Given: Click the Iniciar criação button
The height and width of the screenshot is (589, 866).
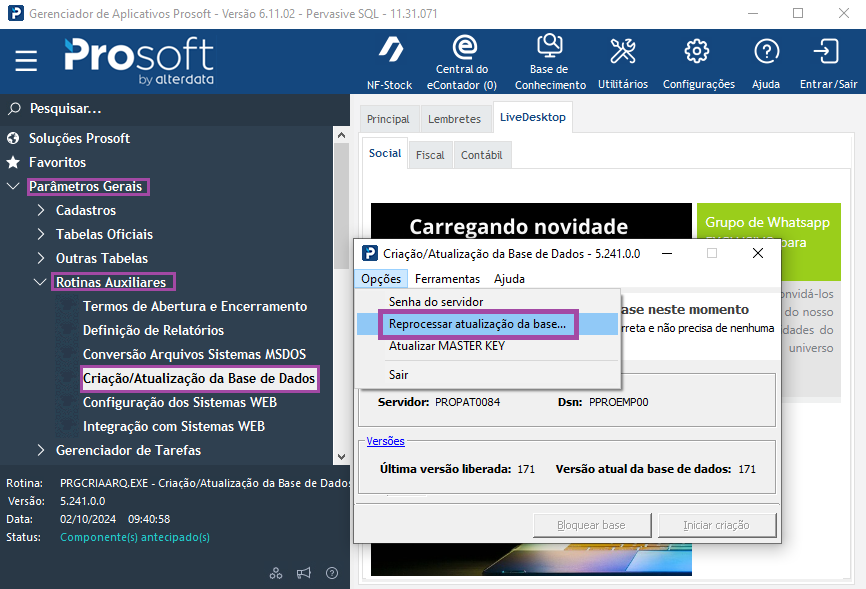Looking at the screenshot, I should click(x=716, y=525).
